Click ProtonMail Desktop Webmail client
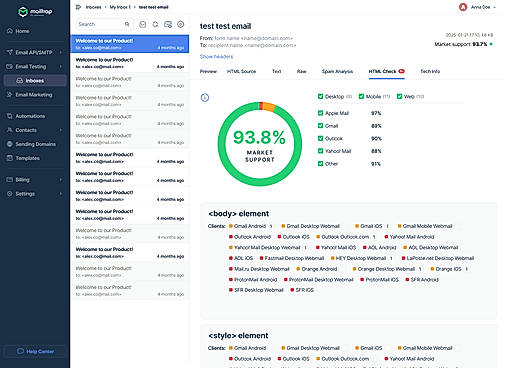Screen dimensions: 506x368 click(318, 280)
